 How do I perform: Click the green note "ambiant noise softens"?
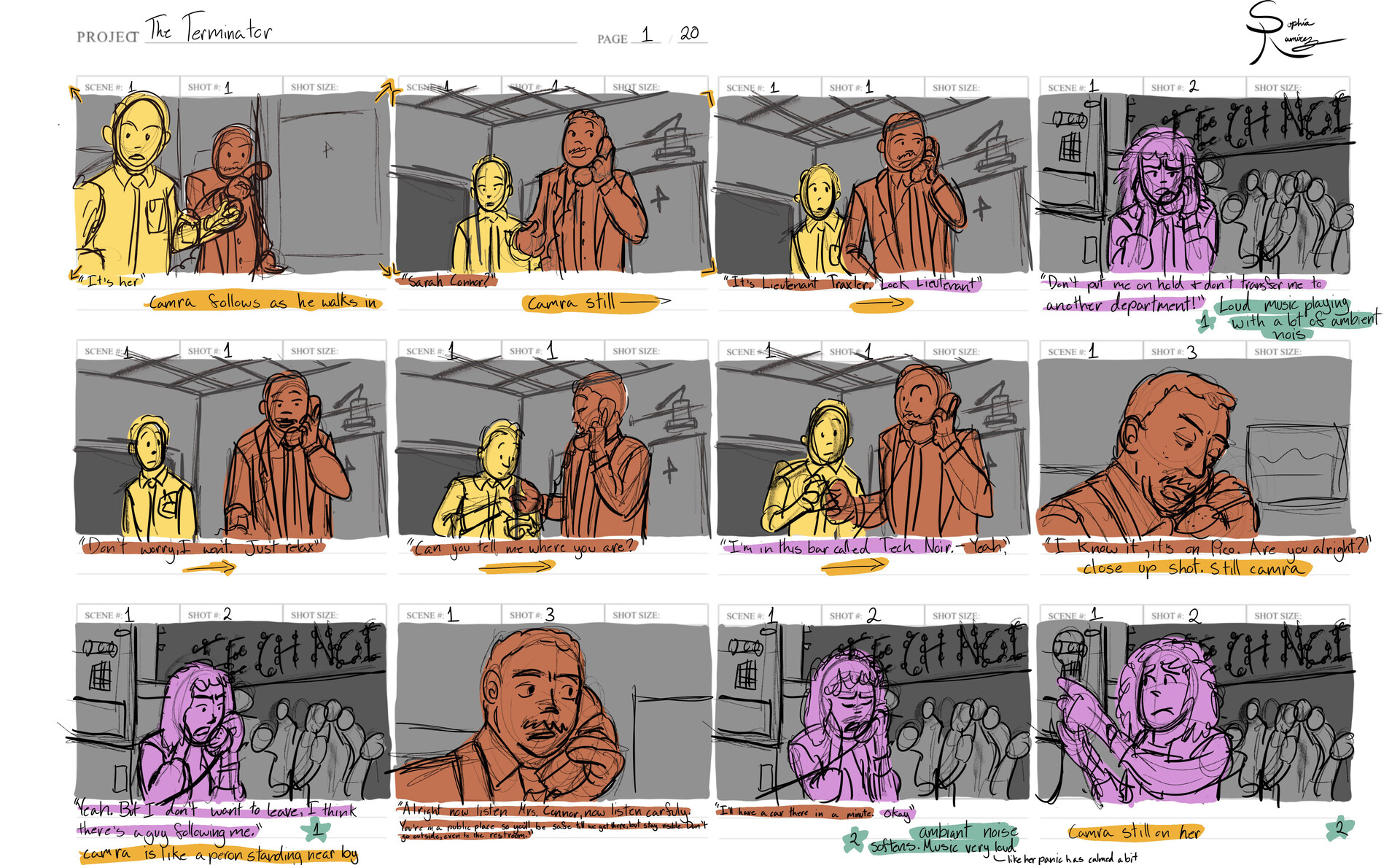[962, 835]
